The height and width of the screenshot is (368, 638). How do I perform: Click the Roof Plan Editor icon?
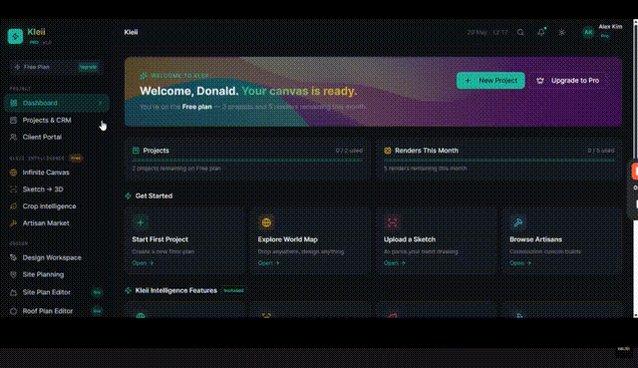pyautogui.click(x=13, y=311)
